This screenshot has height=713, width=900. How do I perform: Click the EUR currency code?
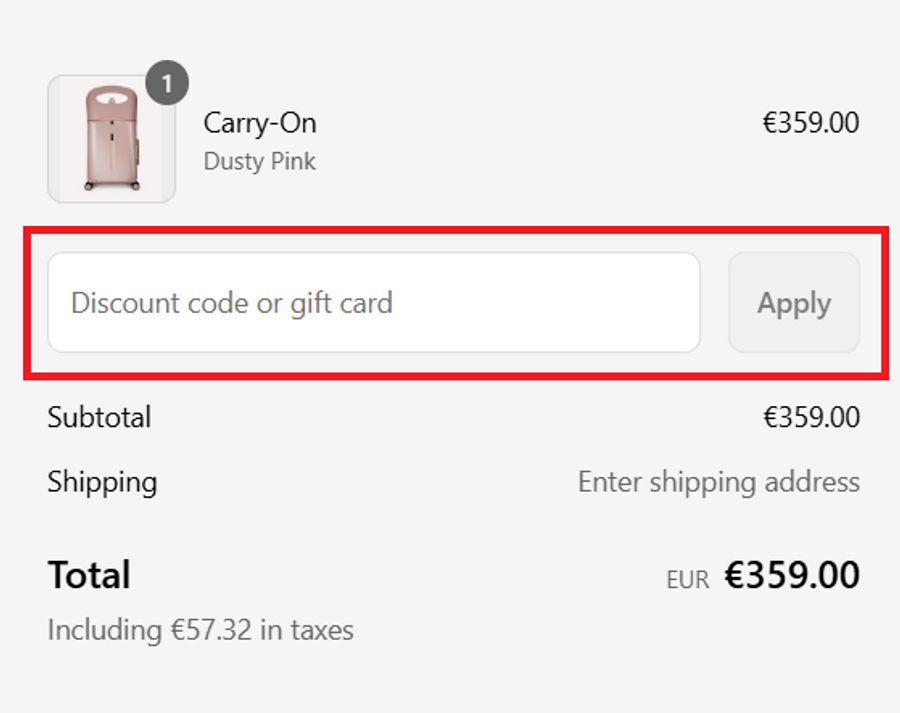[x=688, y=579]
